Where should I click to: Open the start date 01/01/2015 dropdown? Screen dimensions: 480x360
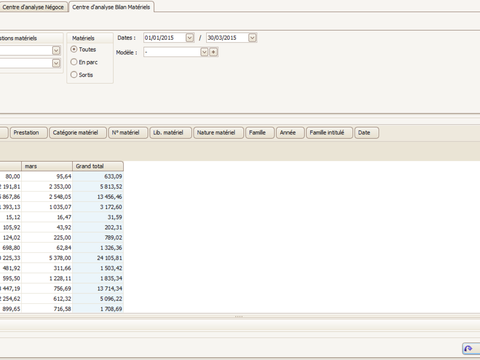click(190, 38)
